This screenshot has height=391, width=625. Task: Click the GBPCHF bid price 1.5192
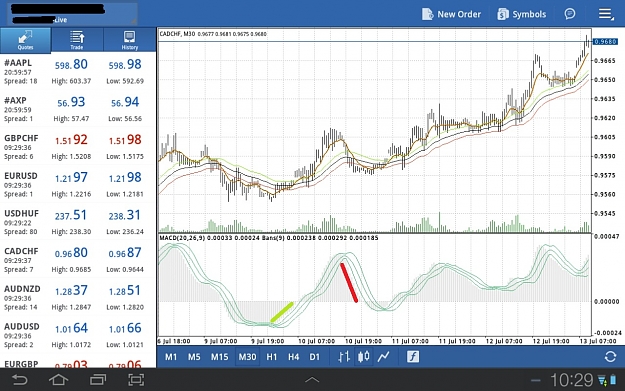tap(71, 140)
